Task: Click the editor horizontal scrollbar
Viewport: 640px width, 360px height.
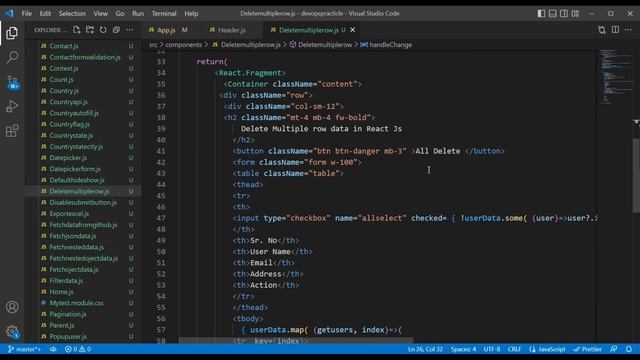Action: click(x=296, y=340)
